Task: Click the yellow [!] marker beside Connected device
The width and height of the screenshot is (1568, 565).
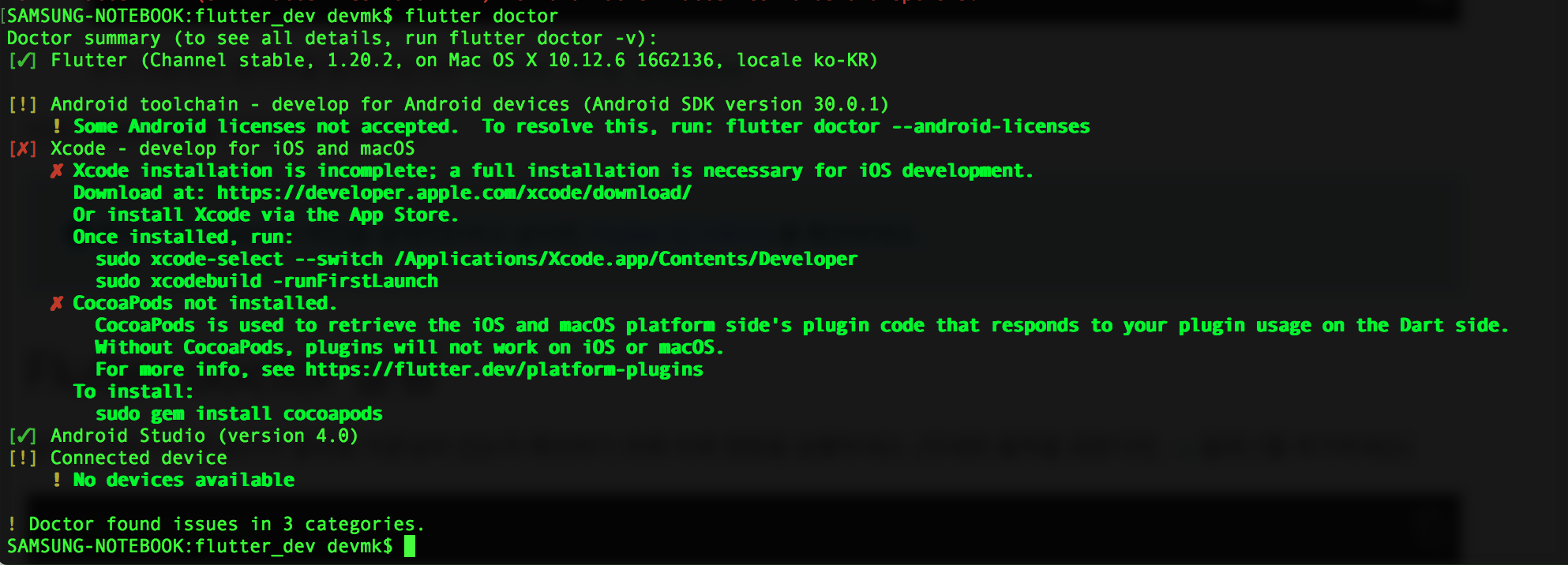Action: tap(24, 458)
